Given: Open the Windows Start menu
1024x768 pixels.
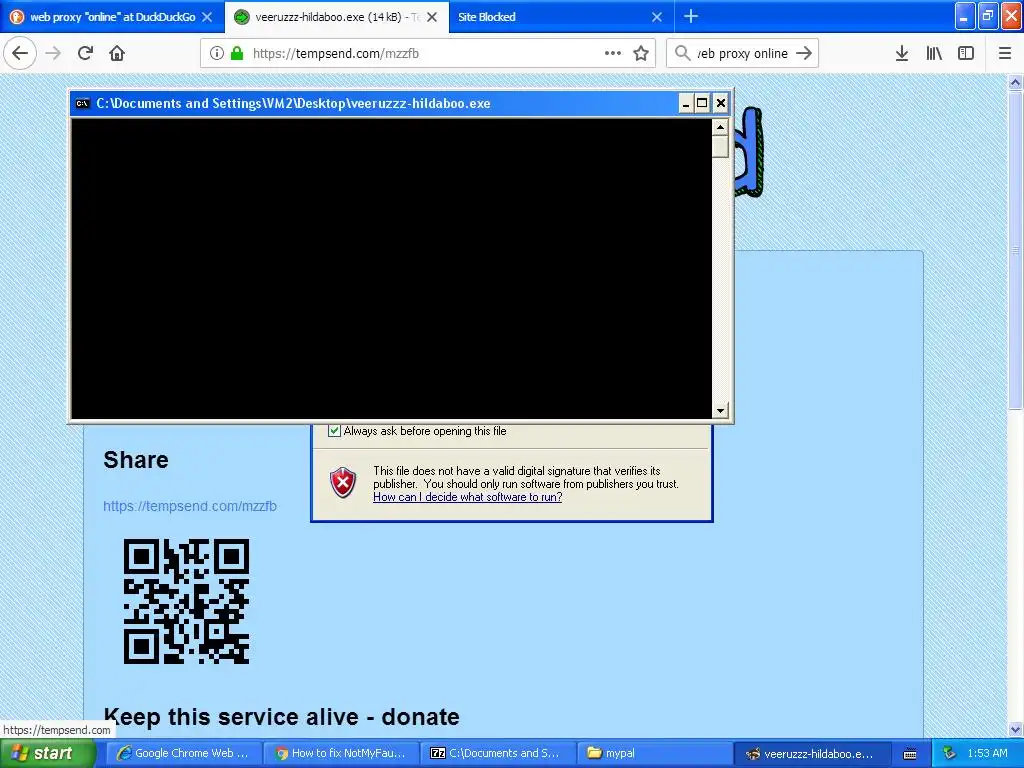Looking at the screenshot, I should [x=47, y=753].
